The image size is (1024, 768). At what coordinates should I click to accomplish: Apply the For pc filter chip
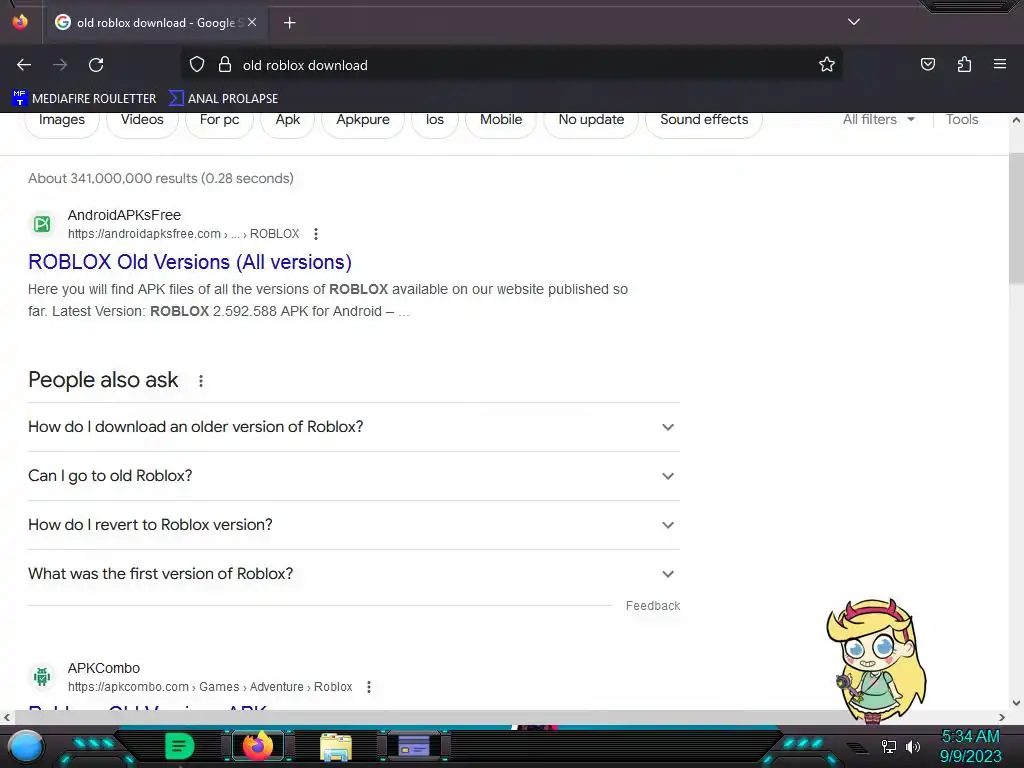tap(219, 120)
